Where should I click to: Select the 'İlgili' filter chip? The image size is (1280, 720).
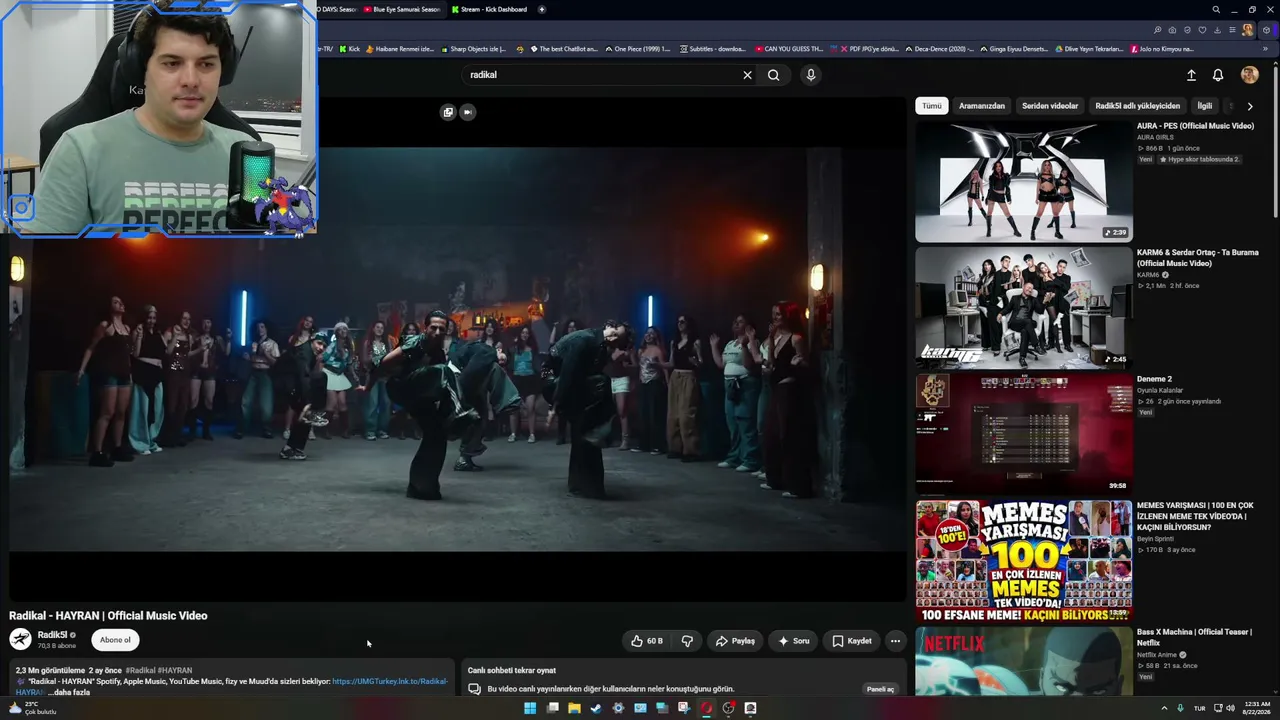tap(1205, 106)
